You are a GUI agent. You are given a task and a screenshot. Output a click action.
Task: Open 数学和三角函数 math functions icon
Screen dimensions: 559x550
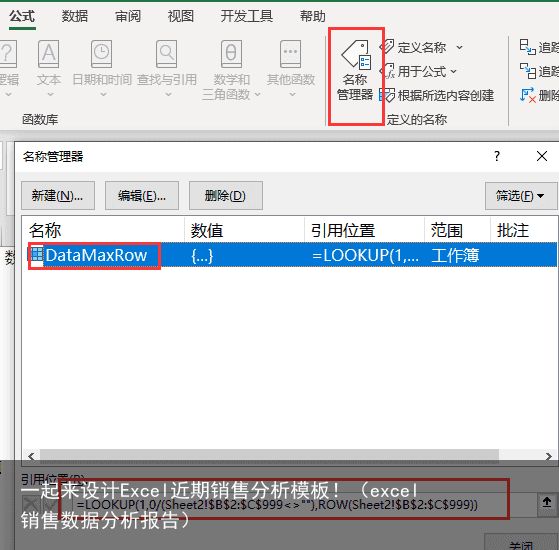click(x=231, y=70)
